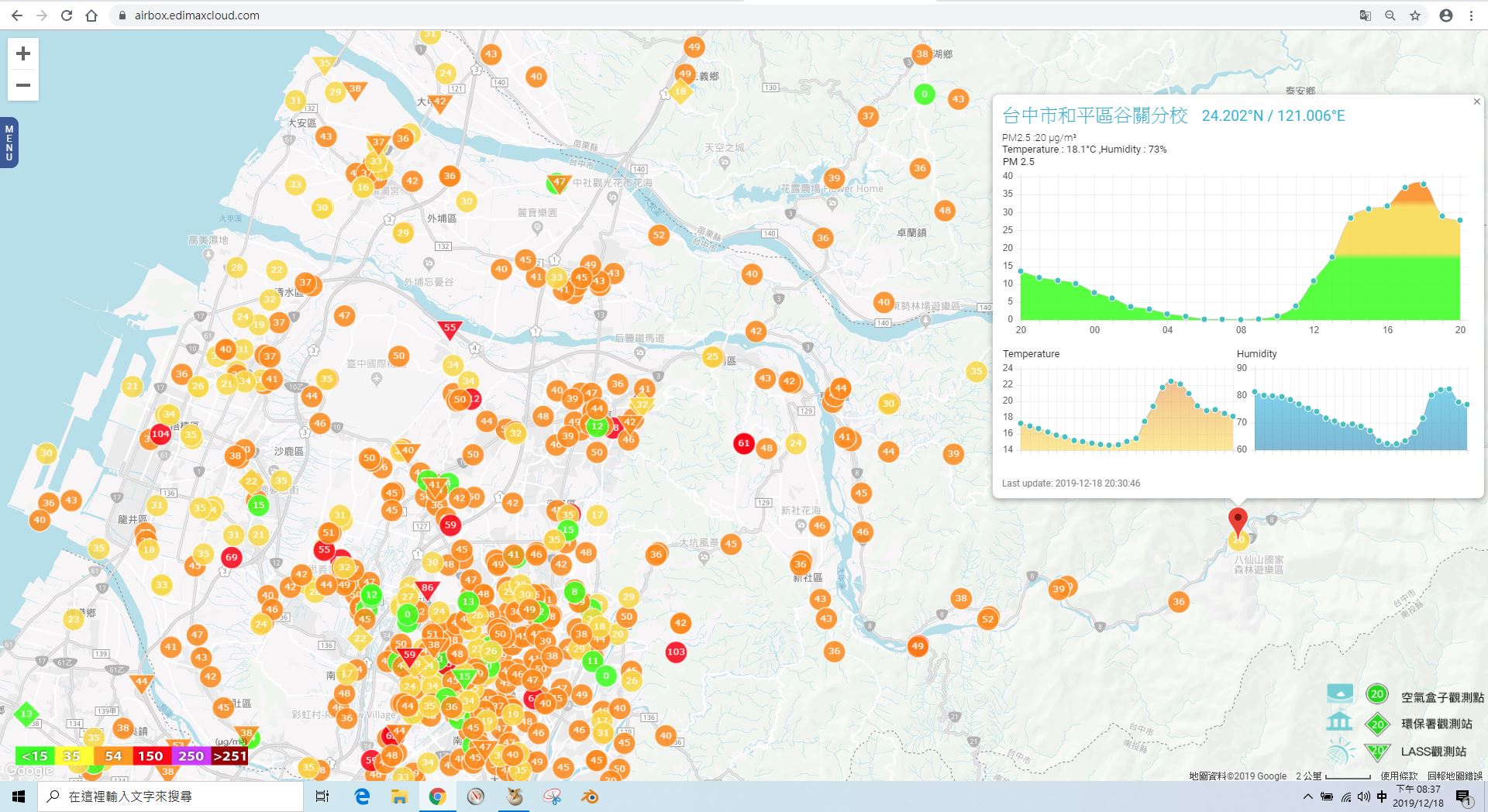Screen dimensions: 1488x812
Task: Toggle LASS觀測站 globe icon
Action: point(1342,752)
